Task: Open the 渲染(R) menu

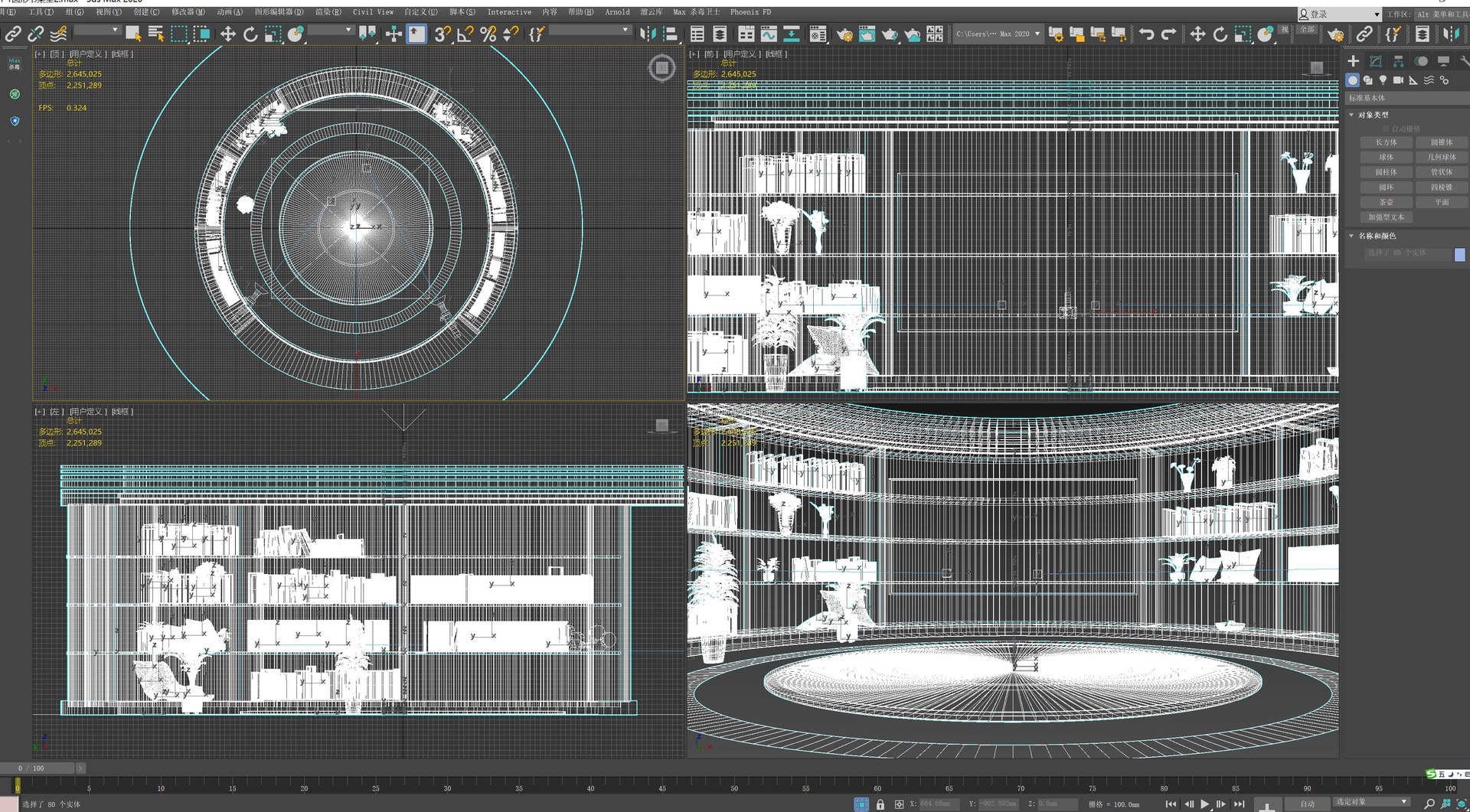Action: coord(328,12)
